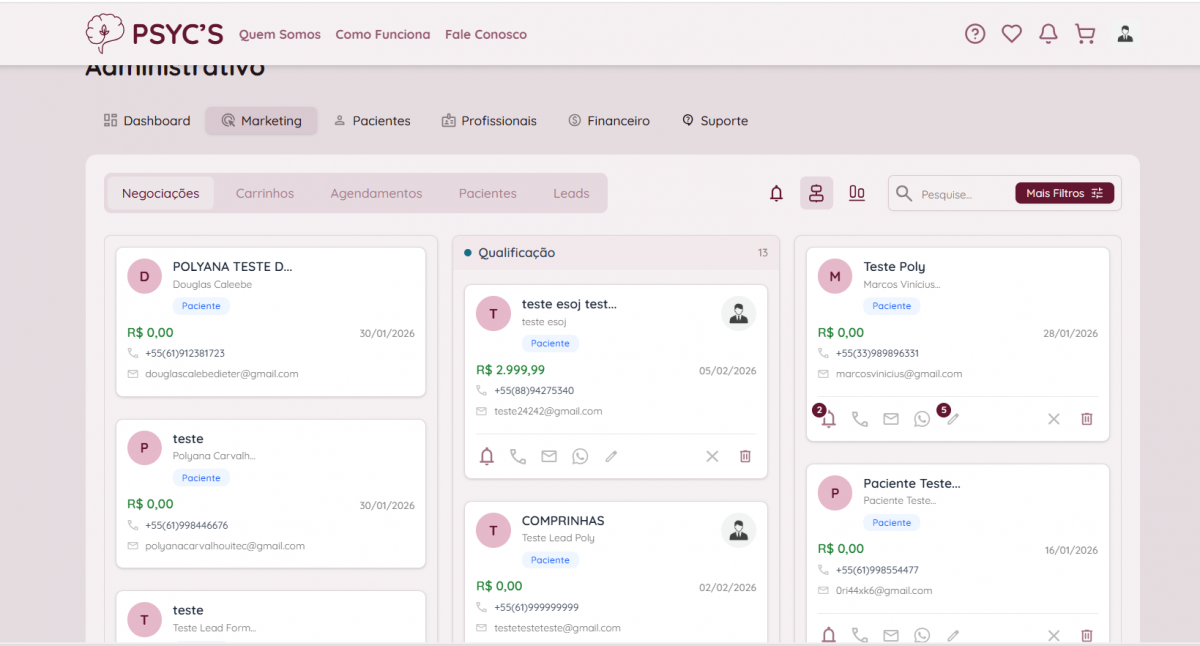Click the Pesquise search input field
This screenshot has height=646, width=1200.
tap(960, 194)
